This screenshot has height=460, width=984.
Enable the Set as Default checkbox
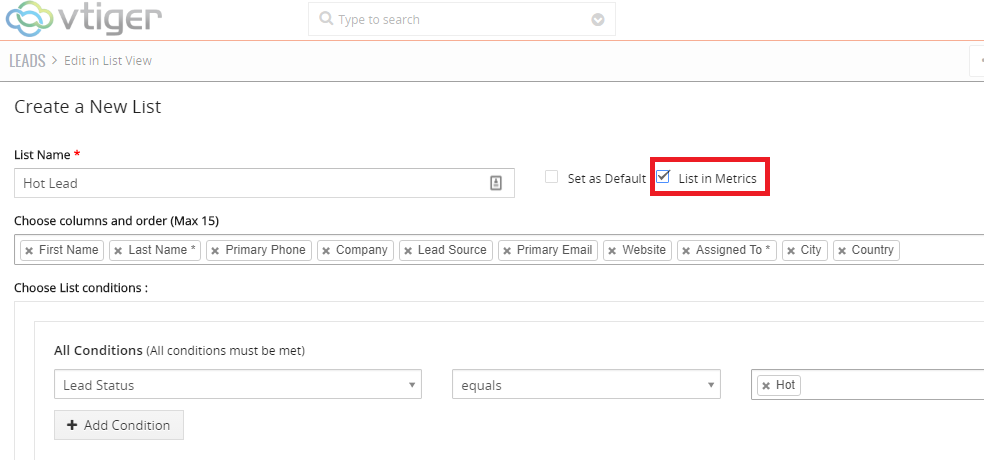coord(551,177)
